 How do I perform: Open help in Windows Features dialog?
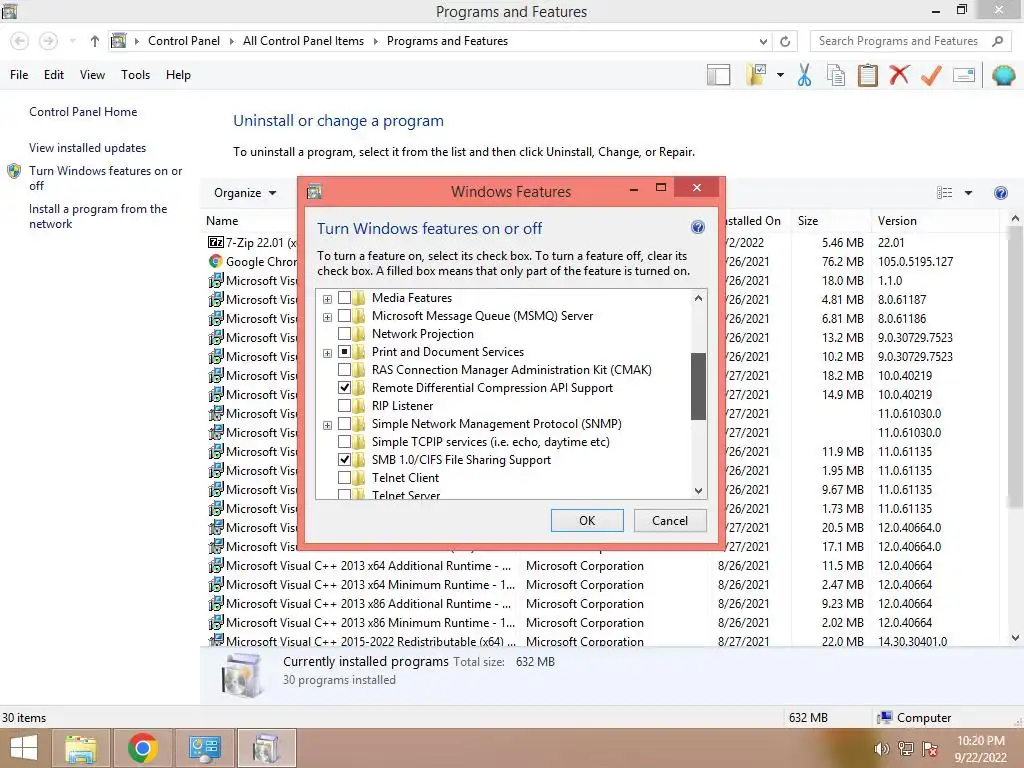point(697,227)
